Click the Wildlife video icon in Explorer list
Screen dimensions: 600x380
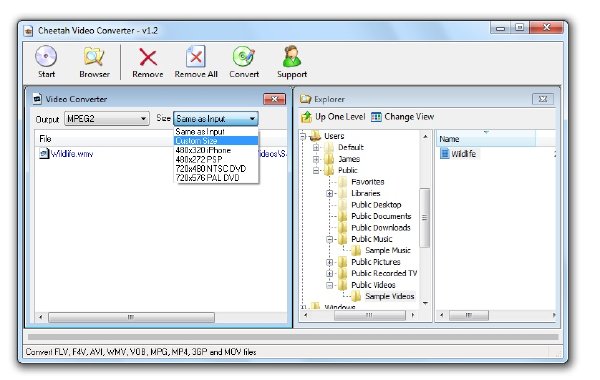444,154
